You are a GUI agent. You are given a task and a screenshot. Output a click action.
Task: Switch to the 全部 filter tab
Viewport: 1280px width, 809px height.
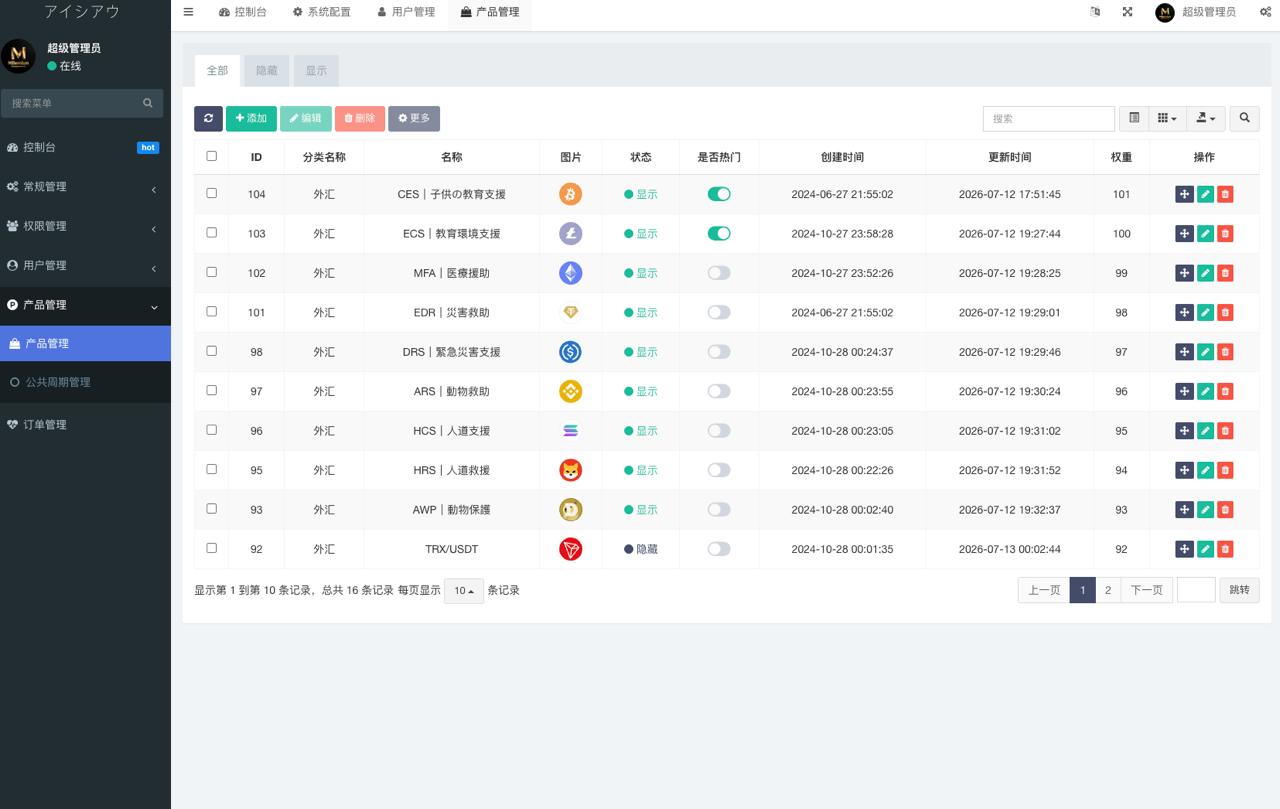[x=217, y=71]
